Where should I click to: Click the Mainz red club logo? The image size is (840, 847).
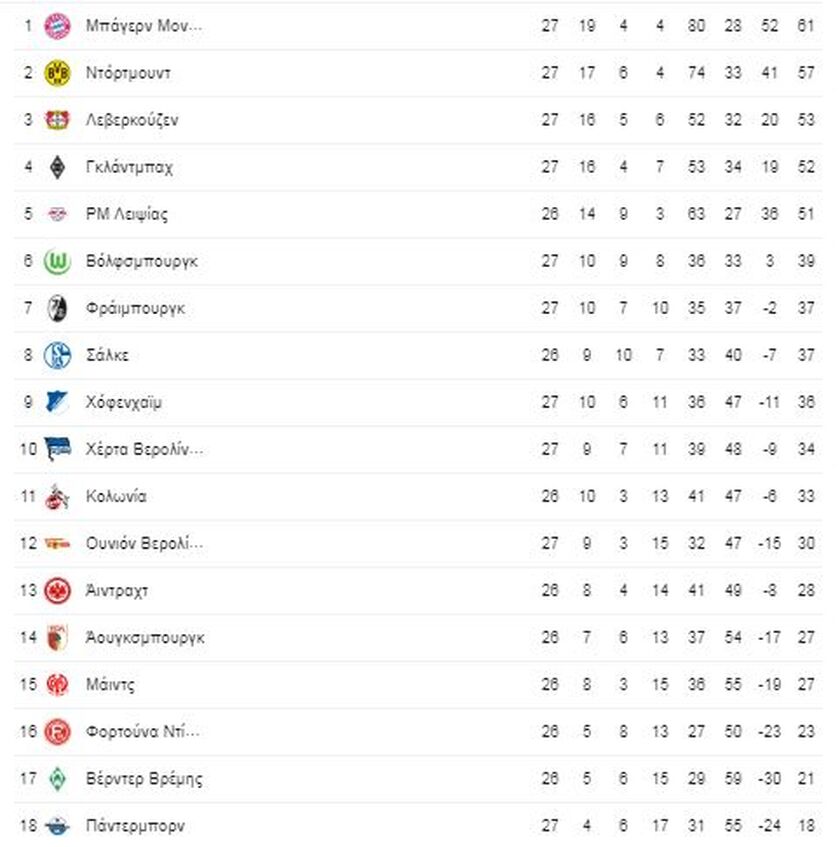pyautogui.click(x=57, y=685)
